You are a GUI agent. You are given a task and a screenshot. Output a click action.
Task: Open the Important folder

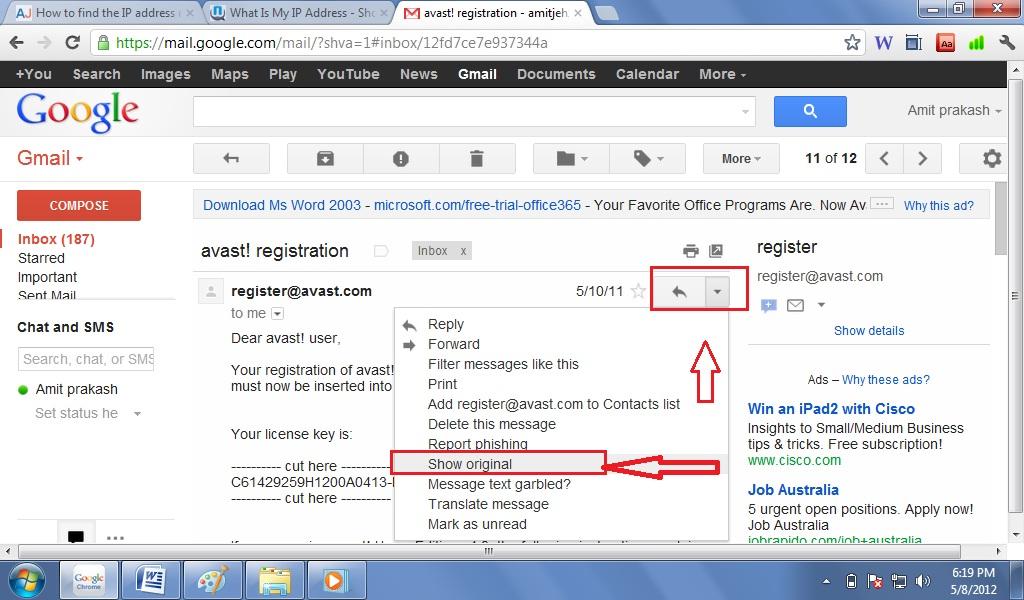click(47, 277)
